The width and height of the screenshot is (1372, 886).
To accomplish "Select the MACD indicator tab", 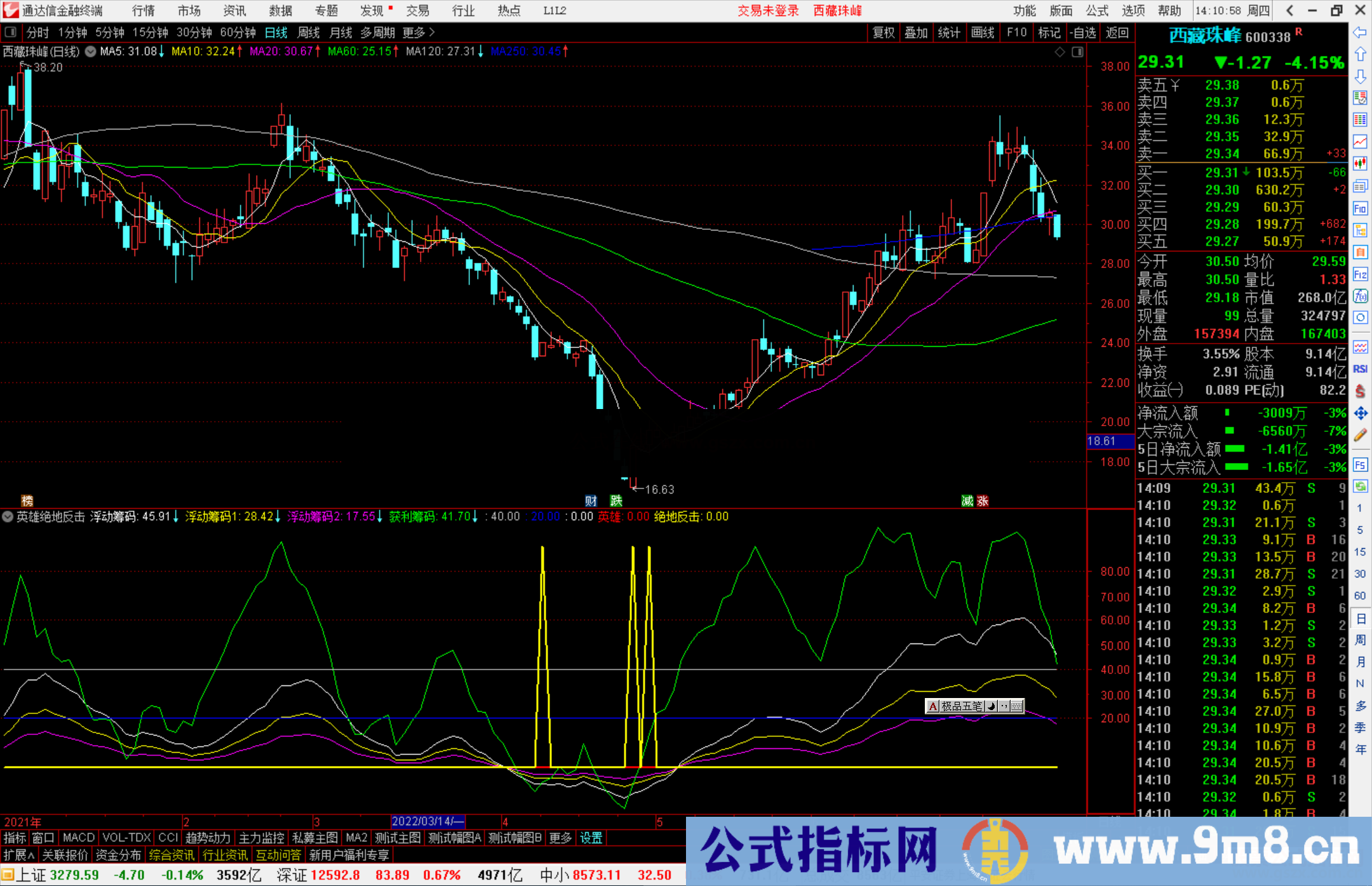I will [79, 838].
